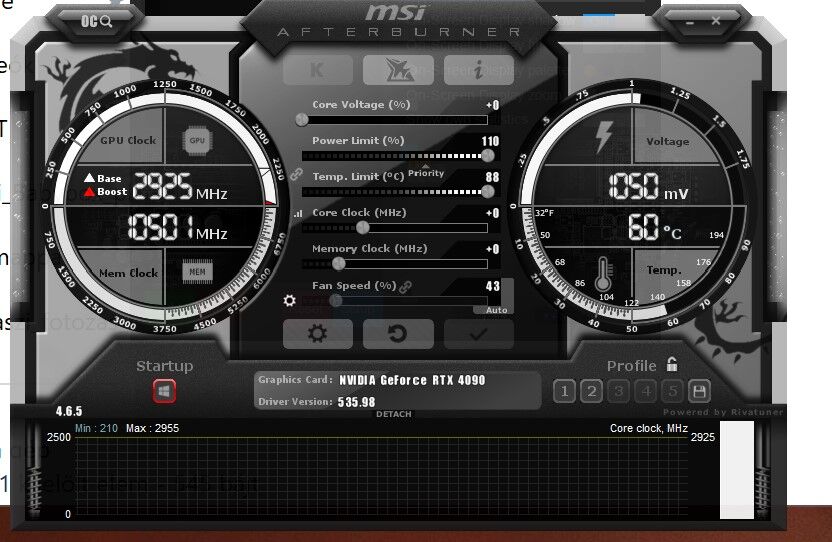Open the information i button
832x542 pixels.
point(479,70)
